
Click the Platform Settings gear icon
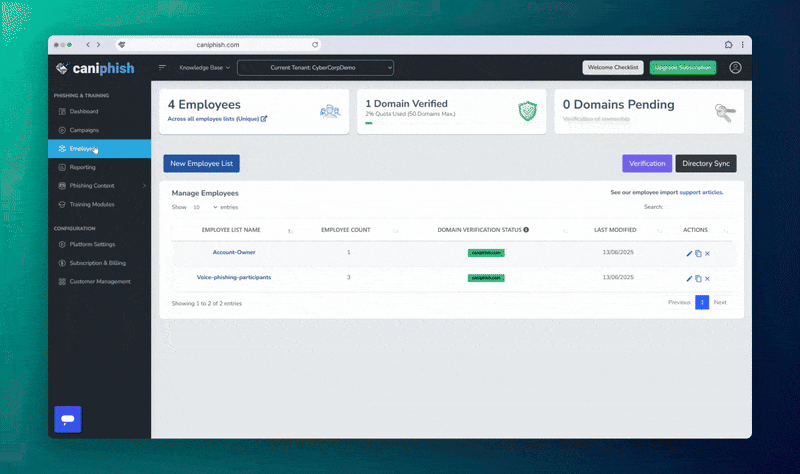pos(62,244)
